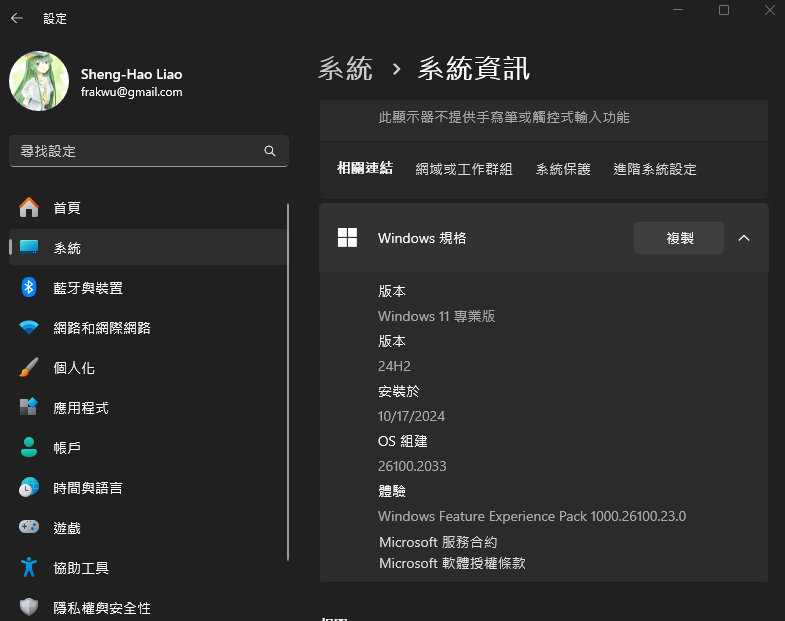Image resolution: width=785 pixels, height=621 pixels.
Task: Click the 此顯示器不提供手寫筆或觸控式輸入功能 text
Action: 504,117
